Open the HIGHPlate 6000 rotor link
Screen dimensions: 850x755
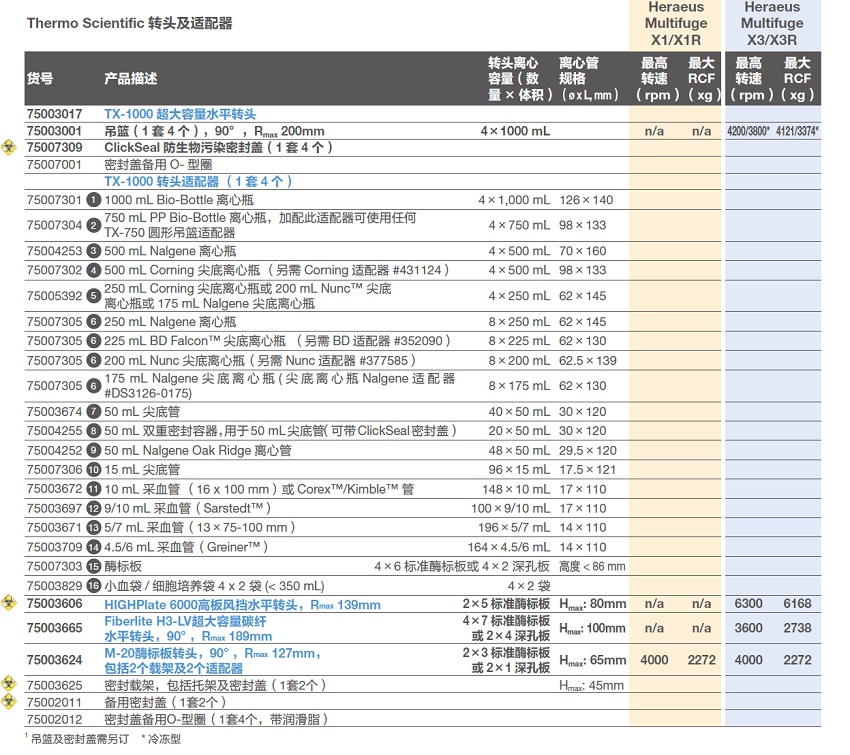pos(242,605)
